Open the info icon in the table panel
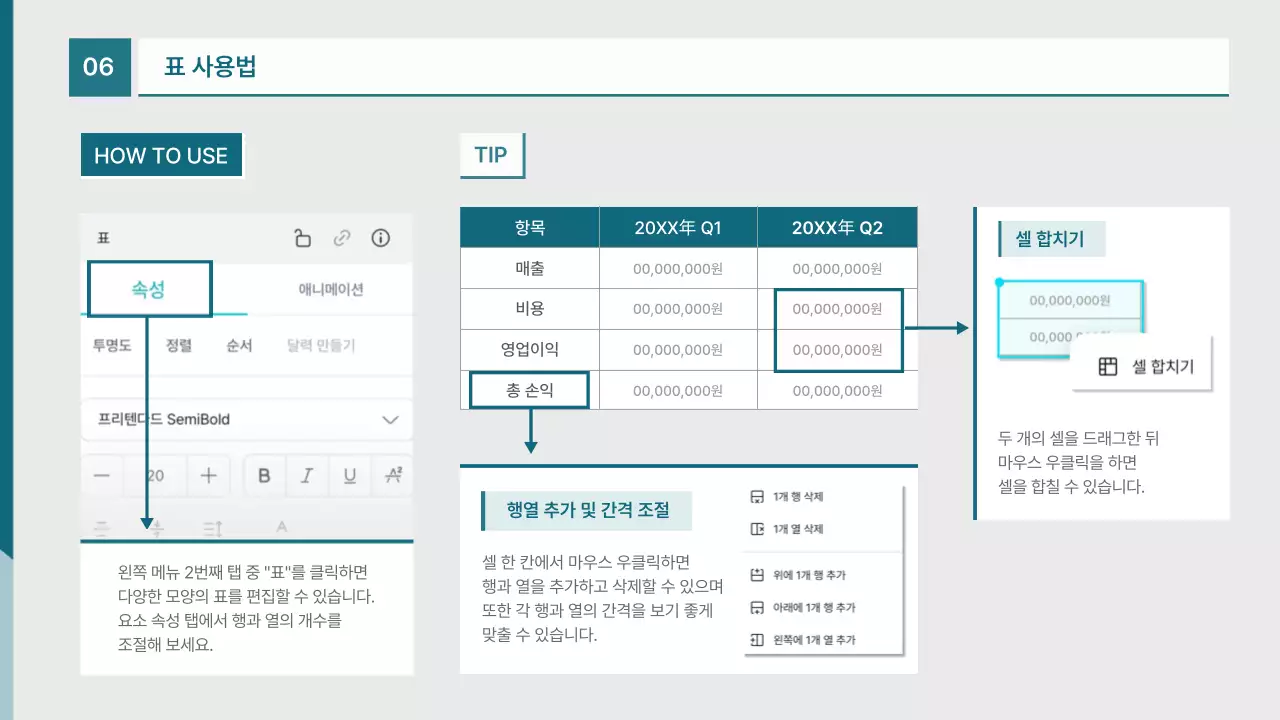This screenshot has width=1280, height=720. point(379,238)
